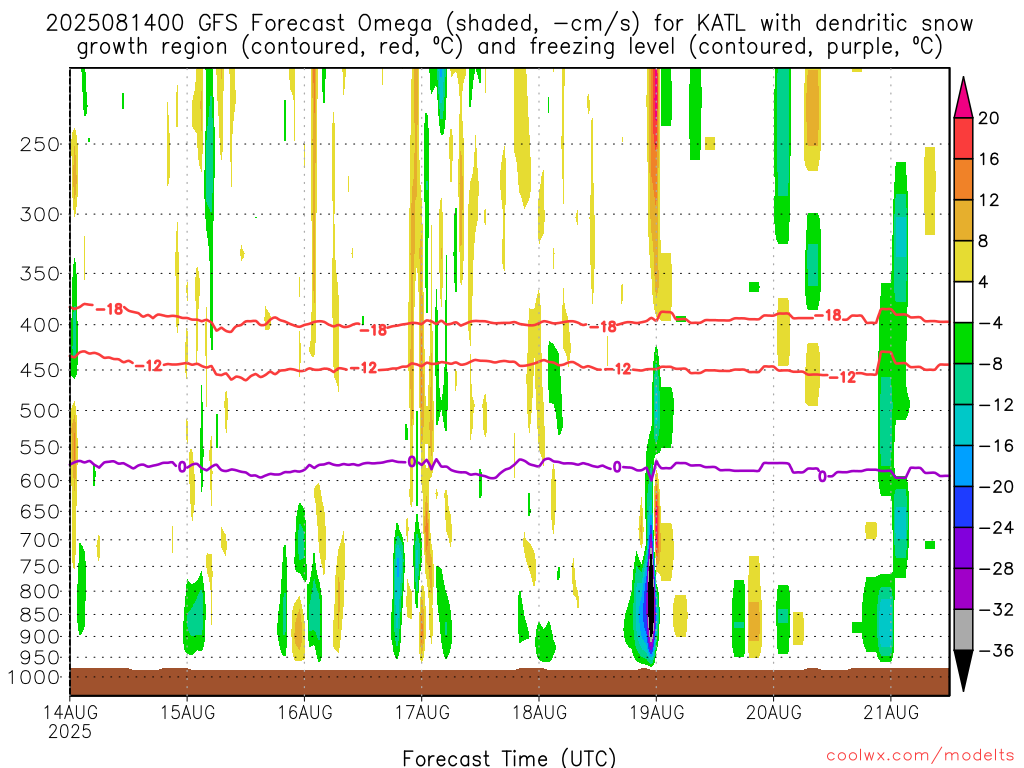Screen dimensions: 1024x768
Task: Click the 'growth region (contoured, red' subtitle line
Action: coord(509,47)
